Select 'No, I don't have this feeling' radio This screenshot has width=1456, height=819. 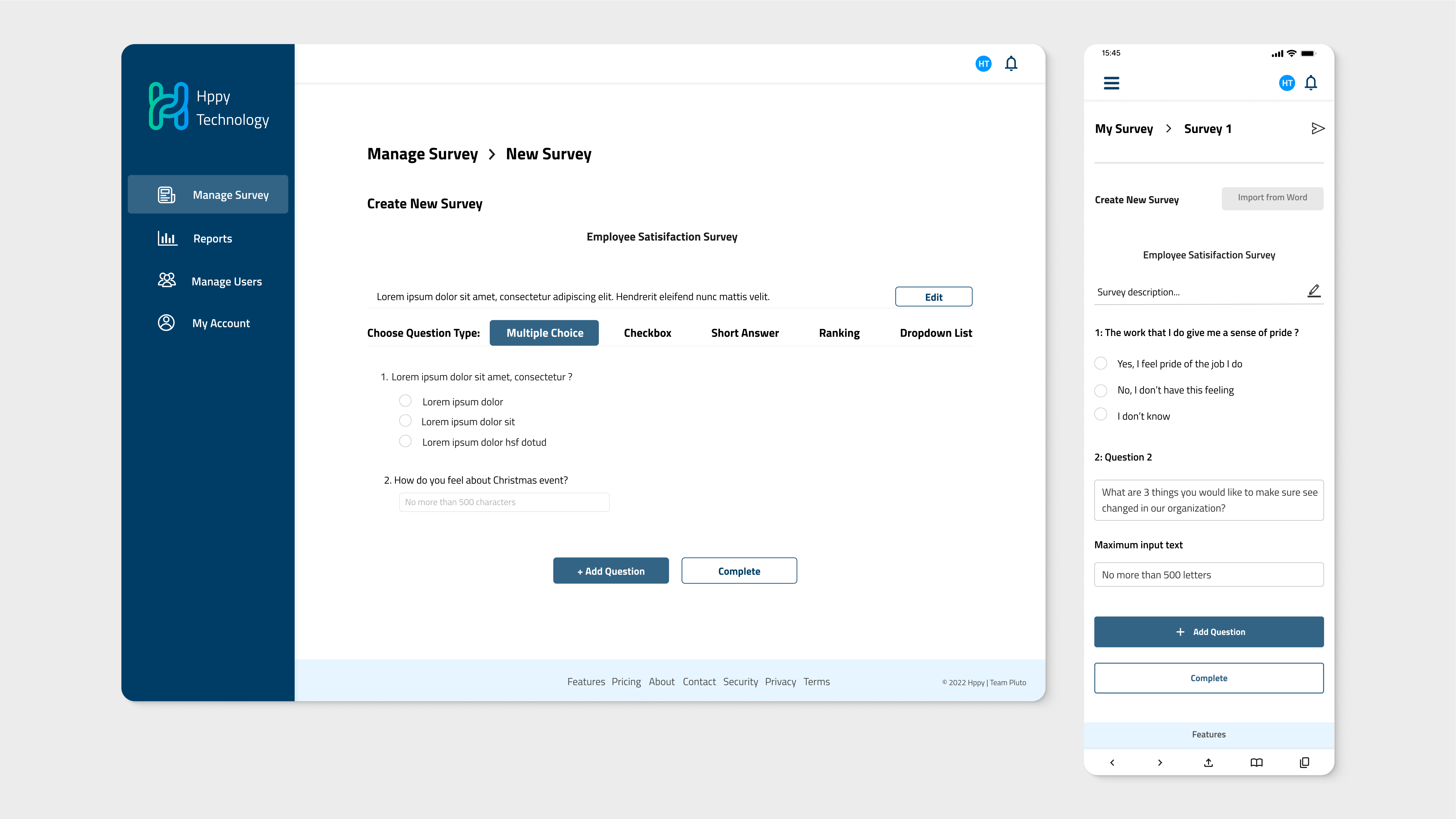coord(1100,391)
